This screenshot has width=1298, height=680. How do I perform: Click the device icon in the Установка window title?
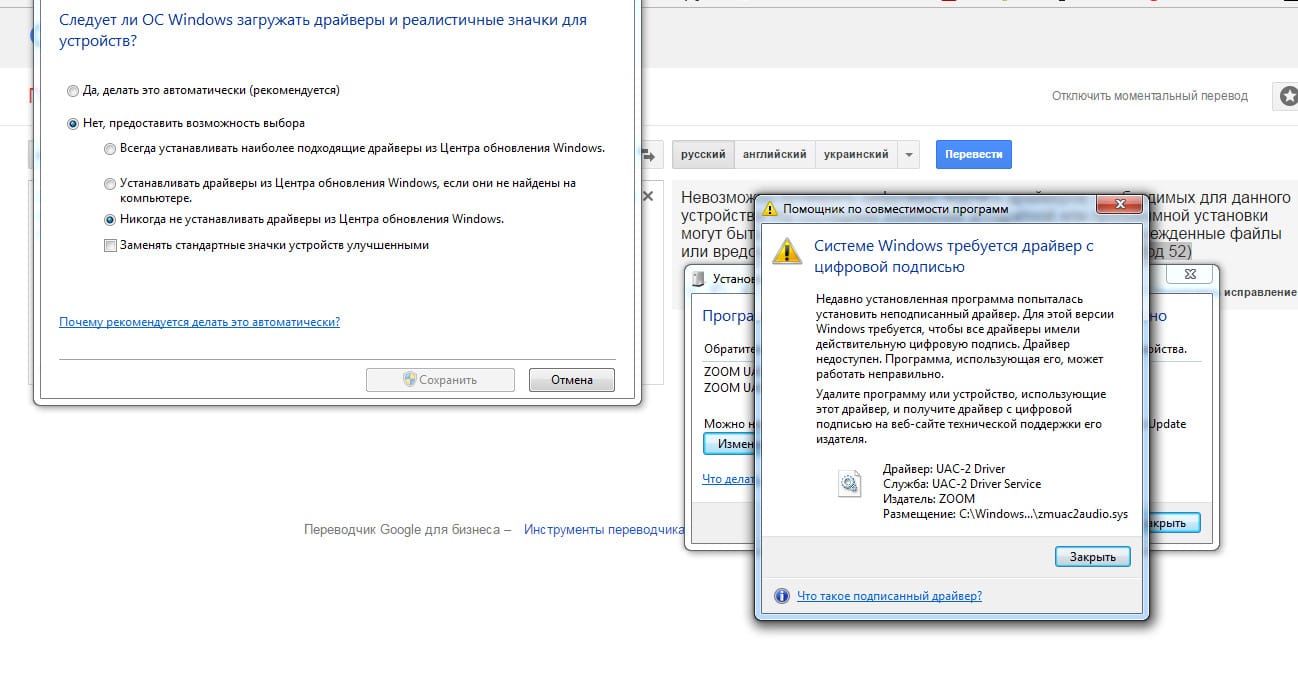point(698,279)
